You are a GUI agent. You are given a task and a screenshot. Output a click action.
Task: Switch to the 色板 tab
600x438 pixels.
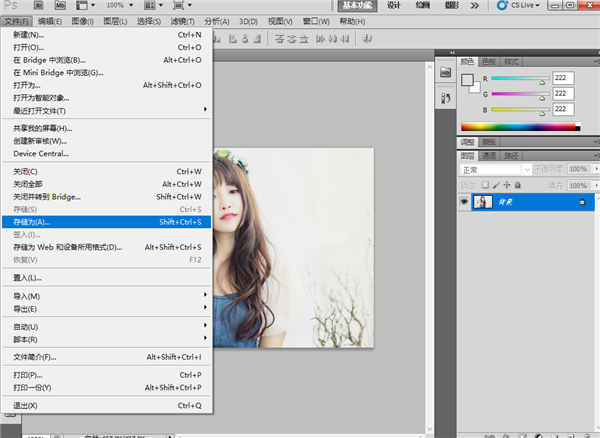(490, 61)
